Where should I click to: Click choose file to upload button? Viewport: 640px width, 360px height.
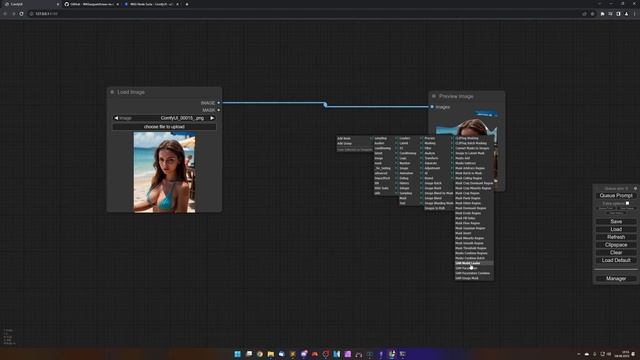click(164, 127)
